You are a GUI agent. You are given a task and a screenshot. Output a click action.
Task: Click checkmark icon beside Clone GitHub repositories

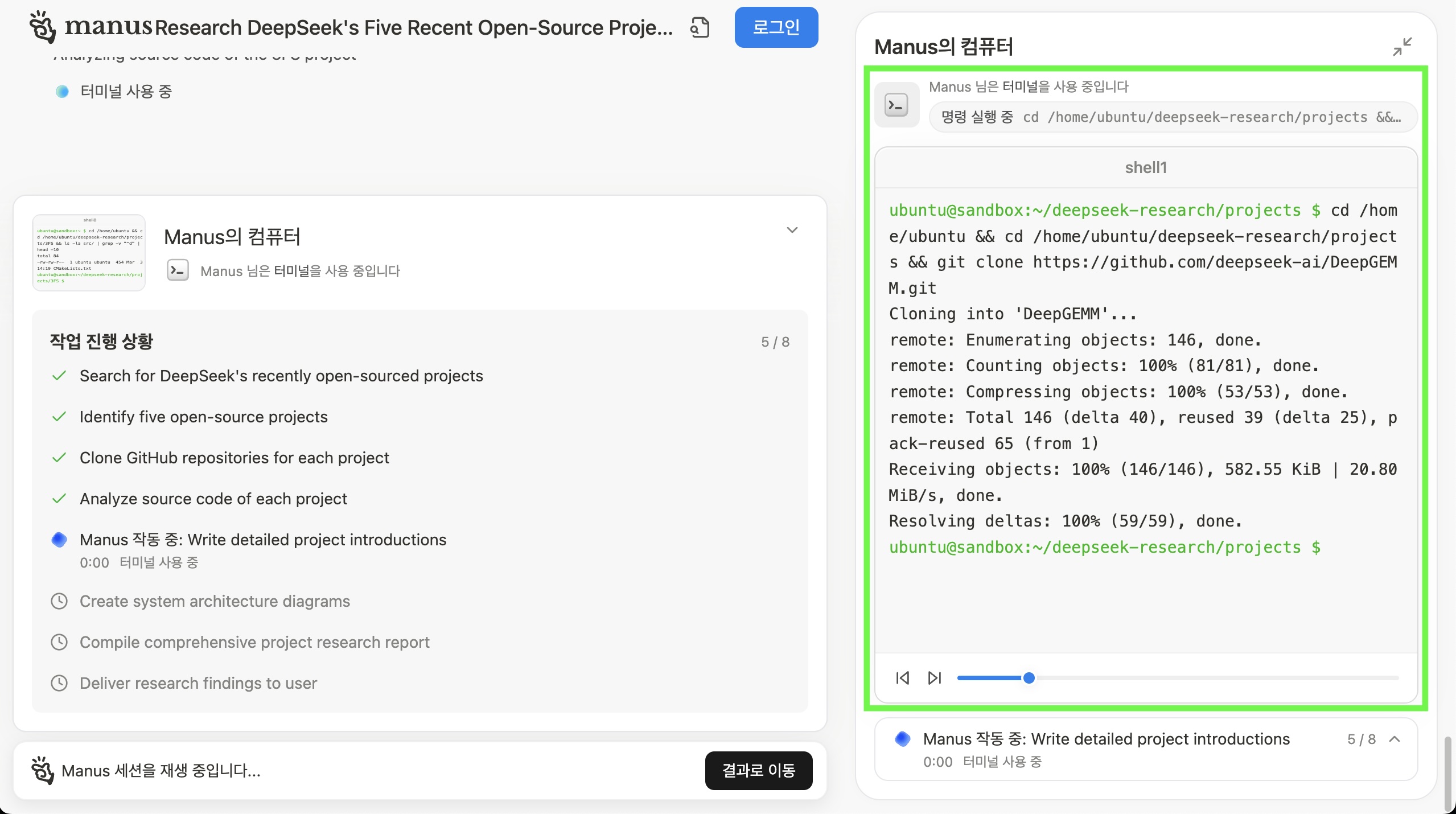(59, 458)
